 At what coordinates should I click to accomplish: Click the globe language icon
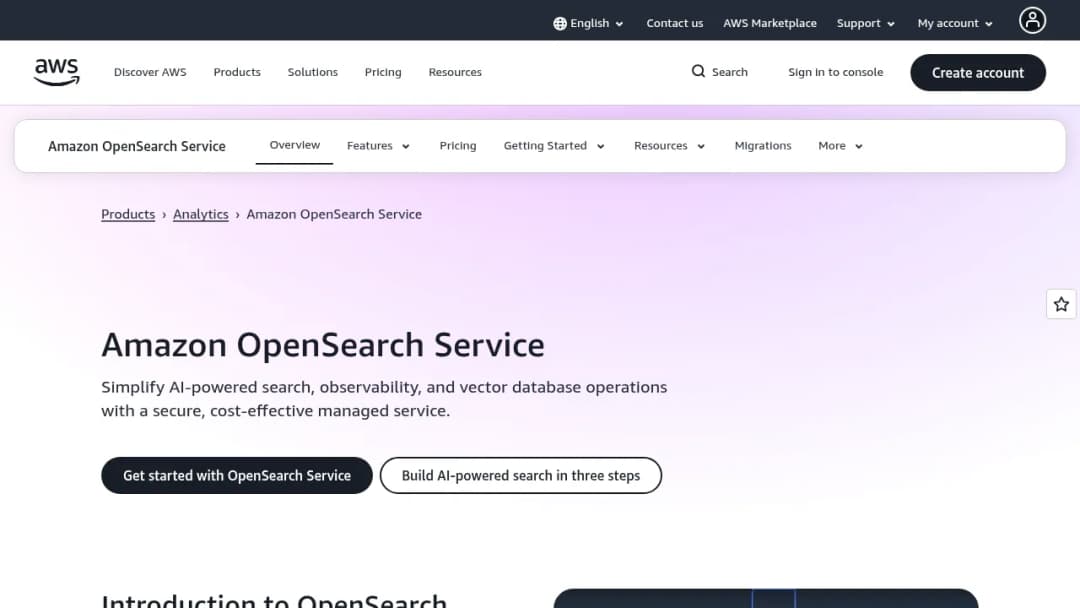pos(560,23)
